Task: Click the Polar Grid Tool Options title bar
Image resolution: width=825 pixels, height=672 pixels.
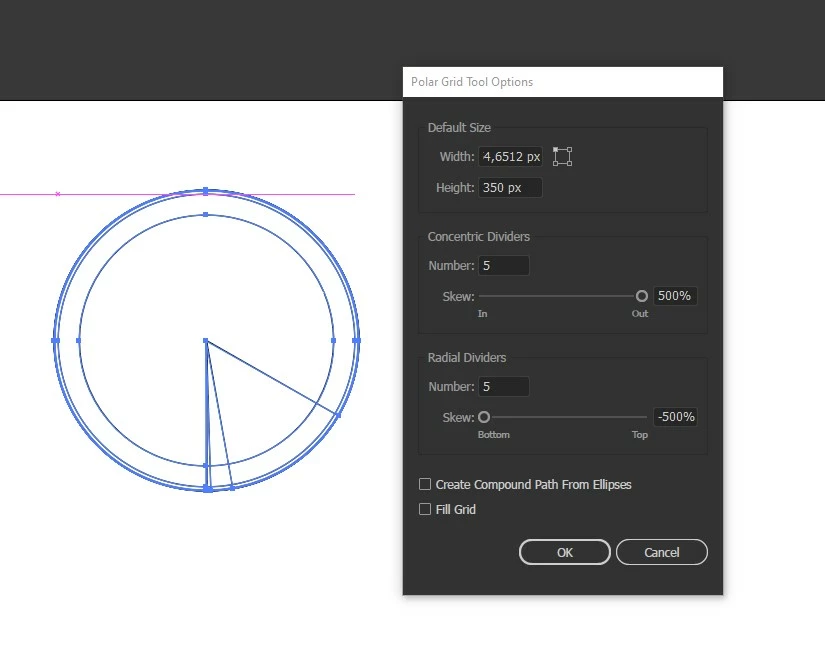Action: [562, 82]
